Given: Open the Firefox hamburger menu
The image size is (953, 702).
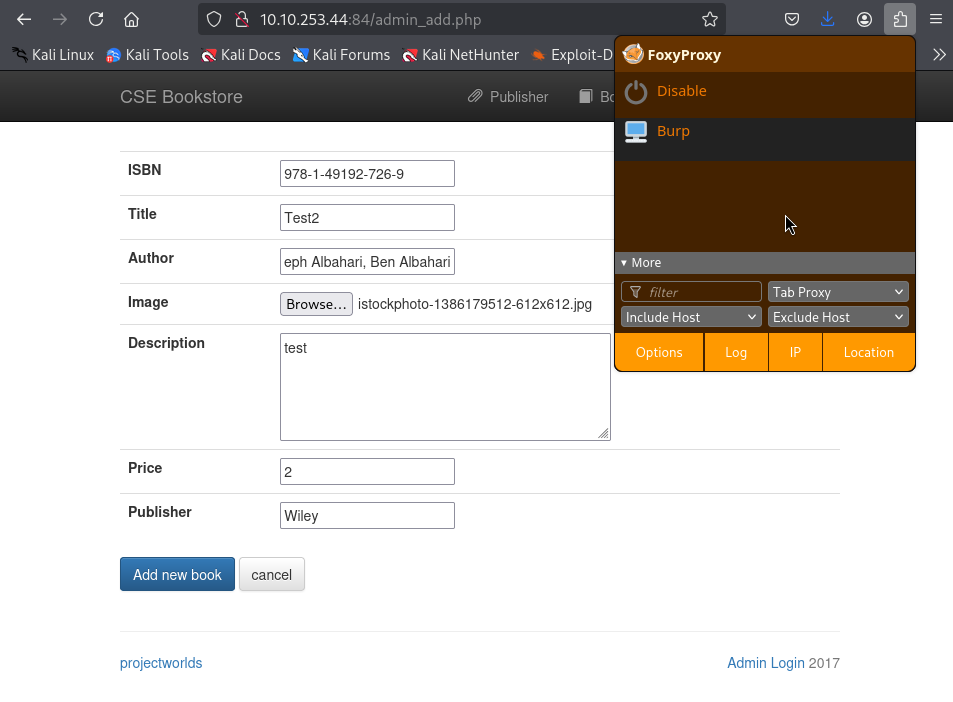Looking at the screenshot, I should (x=936, y=19).
